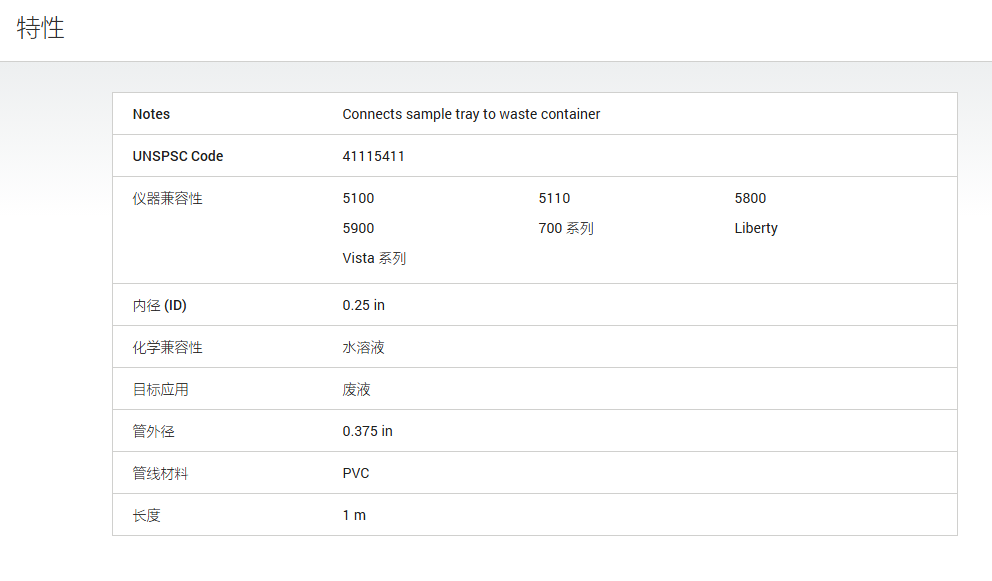Select the UNSPSC code value 41115411
The width and height of the screenshot is (992, 581).
[373, 156]
